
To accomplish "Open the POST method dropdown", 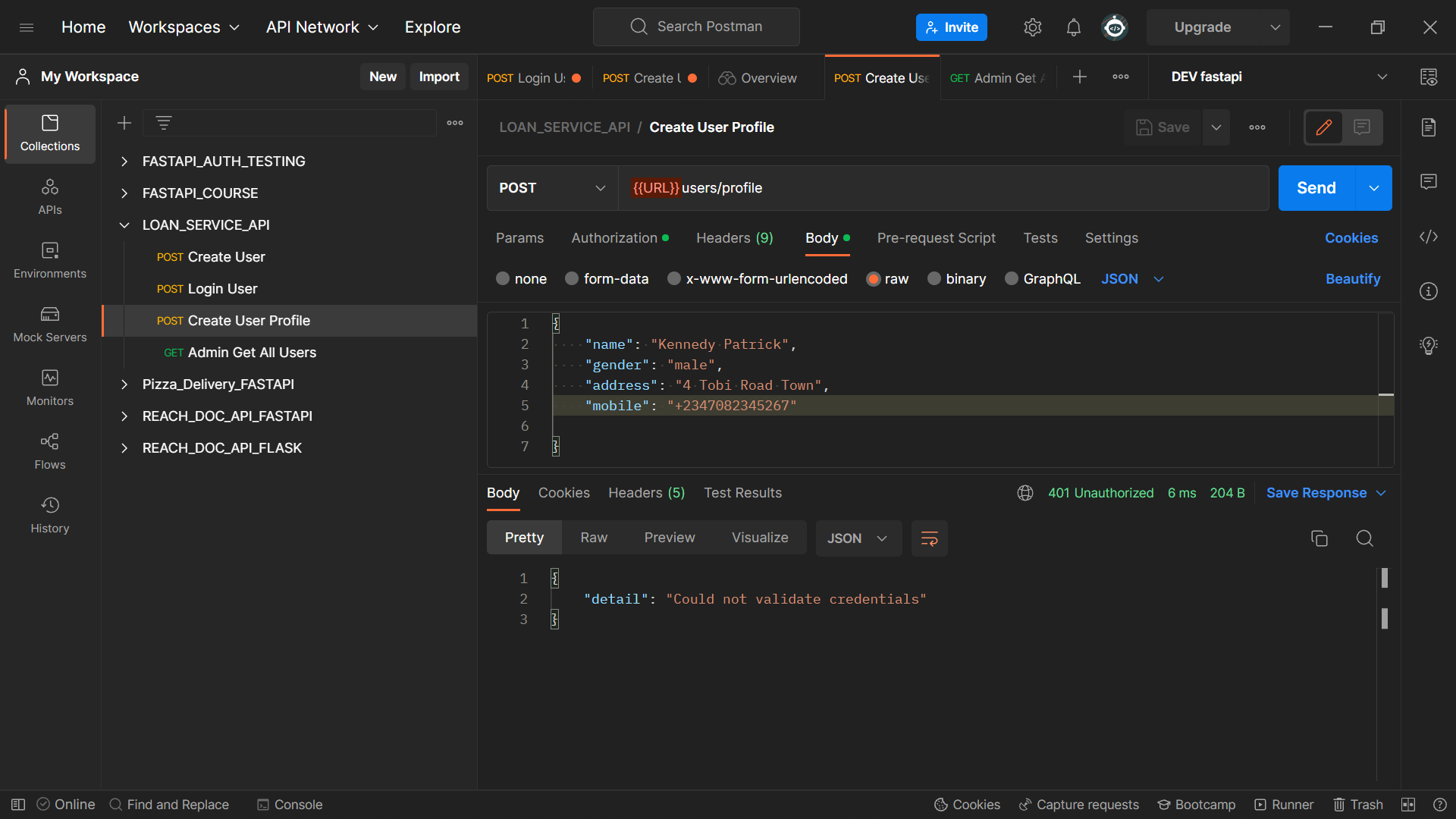I will 552,187.
